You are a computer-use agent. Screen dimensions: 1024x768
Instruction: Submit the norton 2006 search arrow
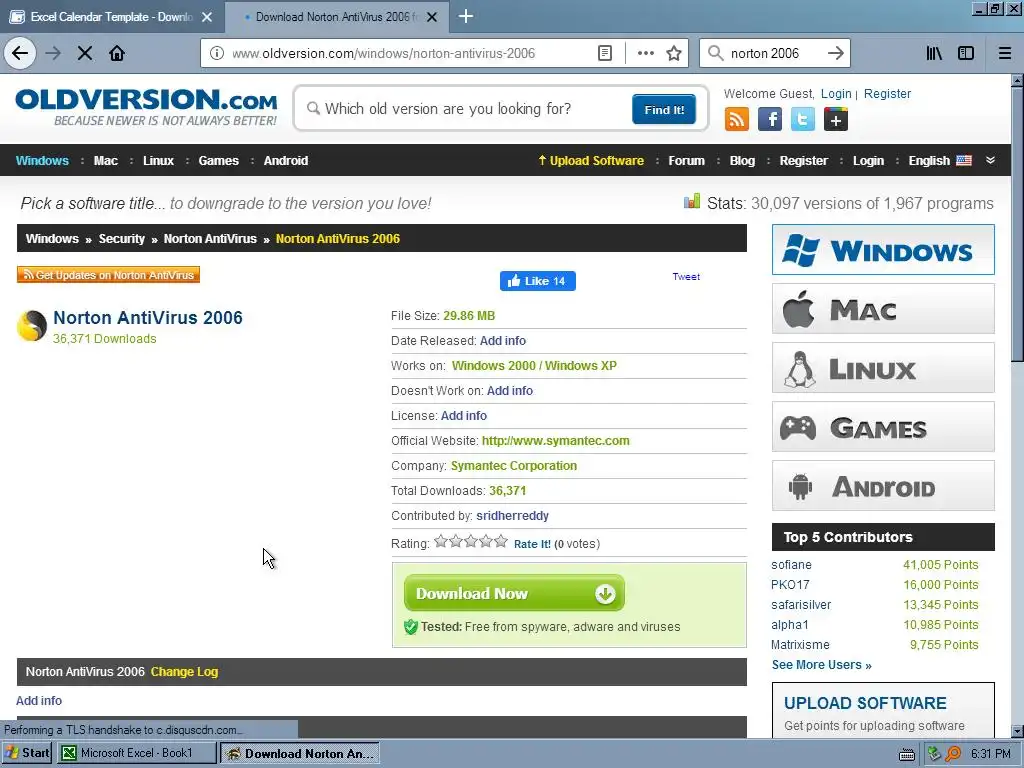pos(835,53)
